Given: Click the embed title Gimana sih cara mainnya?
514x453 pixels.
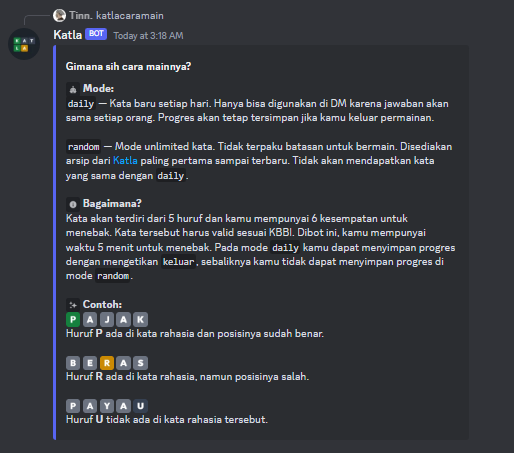Looking at the screenshot, I should tap(128, 66).
